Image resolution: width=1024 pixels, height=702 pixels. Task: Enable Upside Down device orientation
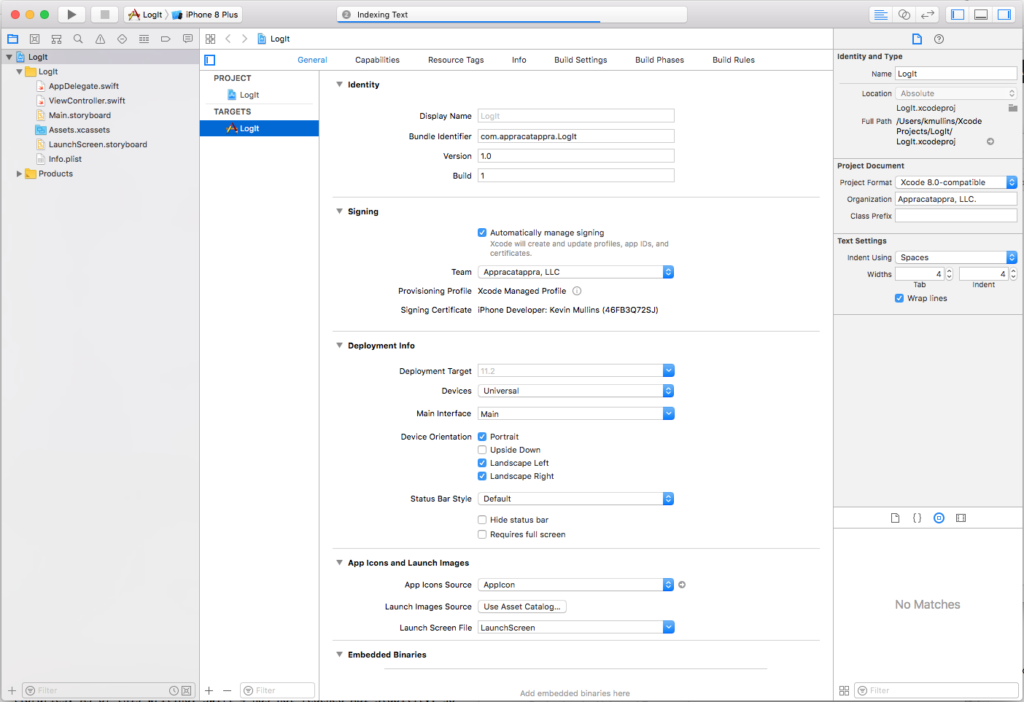point(483,449)
